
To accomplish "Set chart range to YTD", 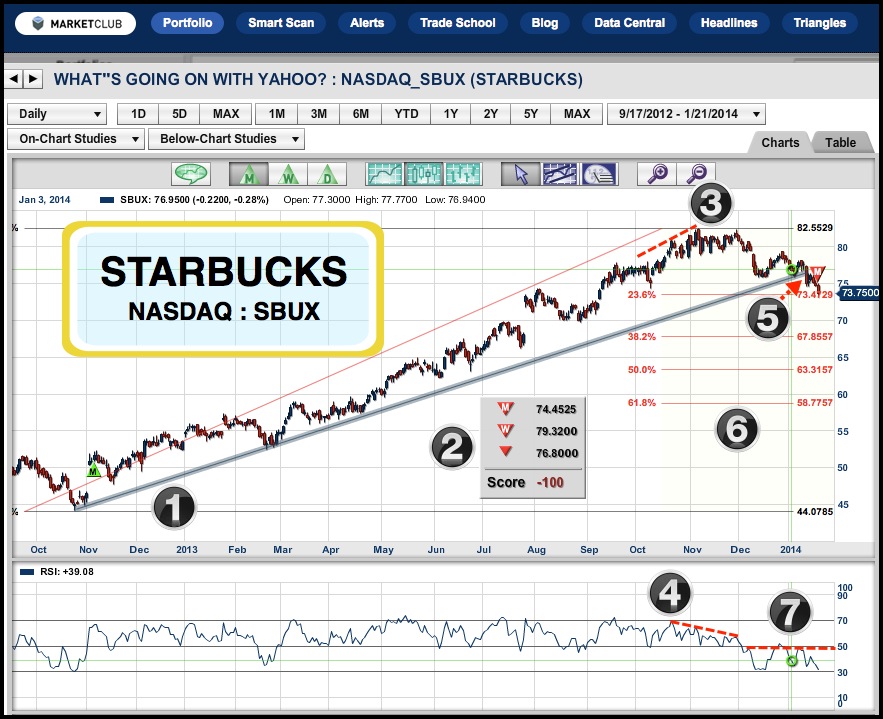I will point(406,114).
